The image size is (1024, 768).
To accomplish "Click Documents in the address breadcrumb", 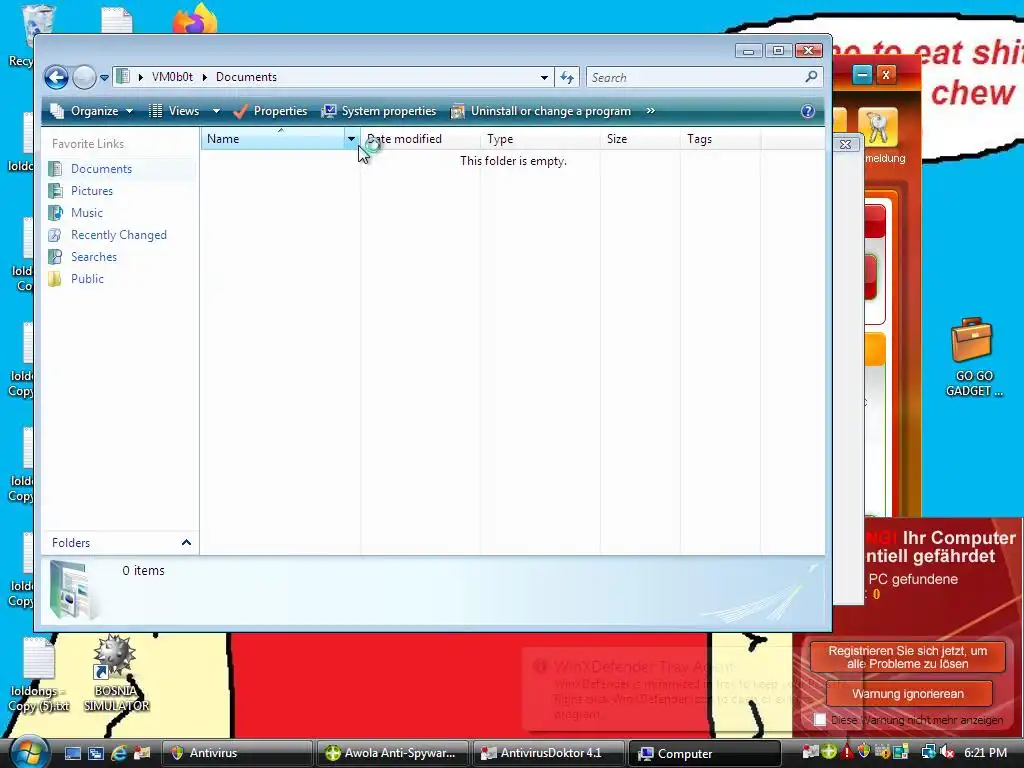I will click(x=246, y=77).
